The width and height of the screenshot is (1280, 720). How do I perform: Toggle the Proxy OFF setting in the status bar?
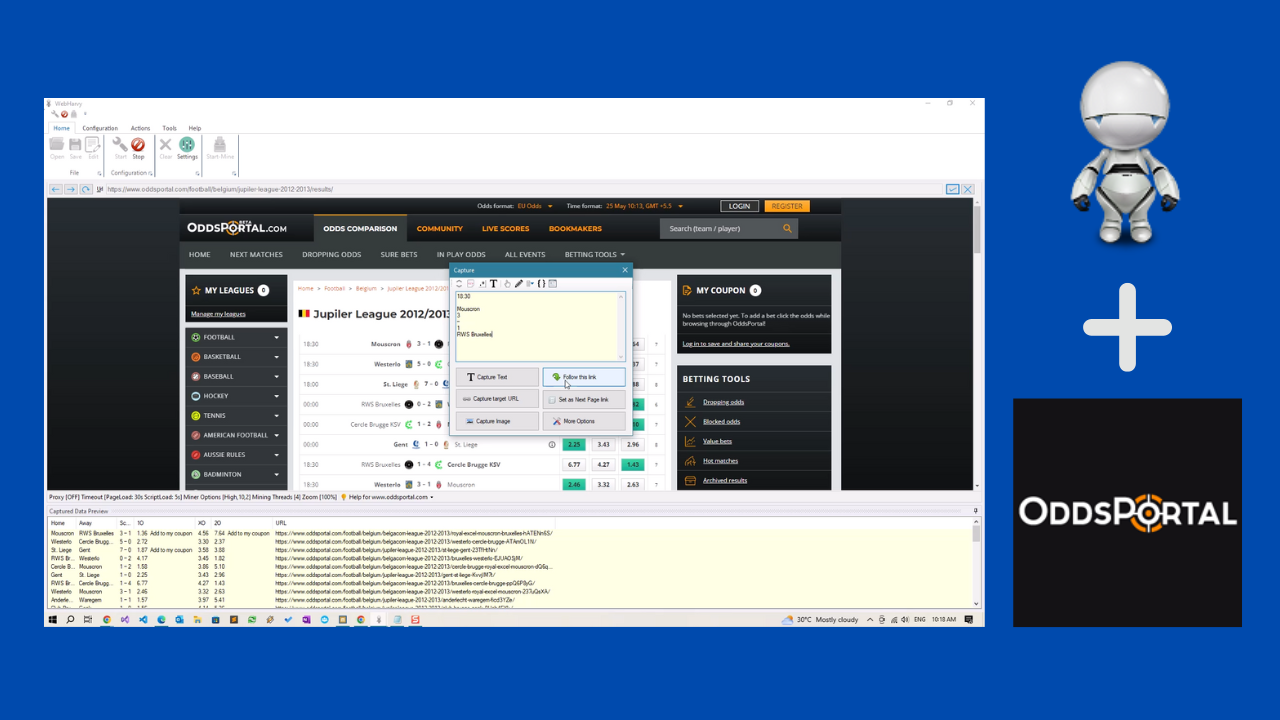pyautogui.click(x=62, y=496)
